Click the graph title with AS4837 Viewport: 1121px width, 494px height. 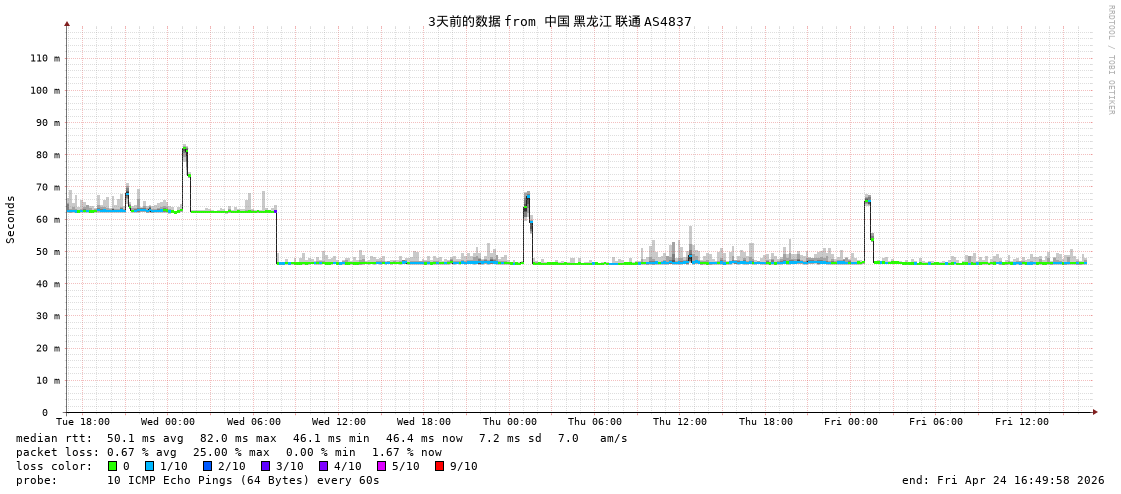point(559,21)
